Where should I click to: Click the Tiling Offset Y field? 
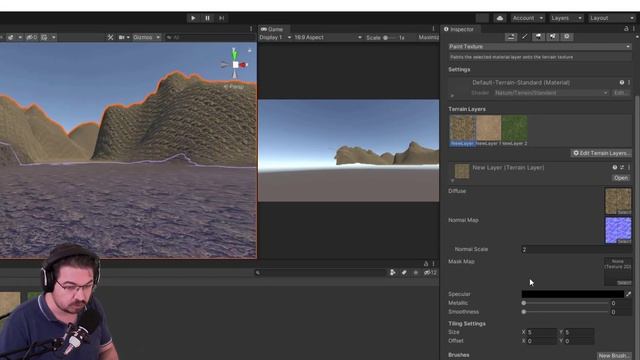tap(579, 341)
